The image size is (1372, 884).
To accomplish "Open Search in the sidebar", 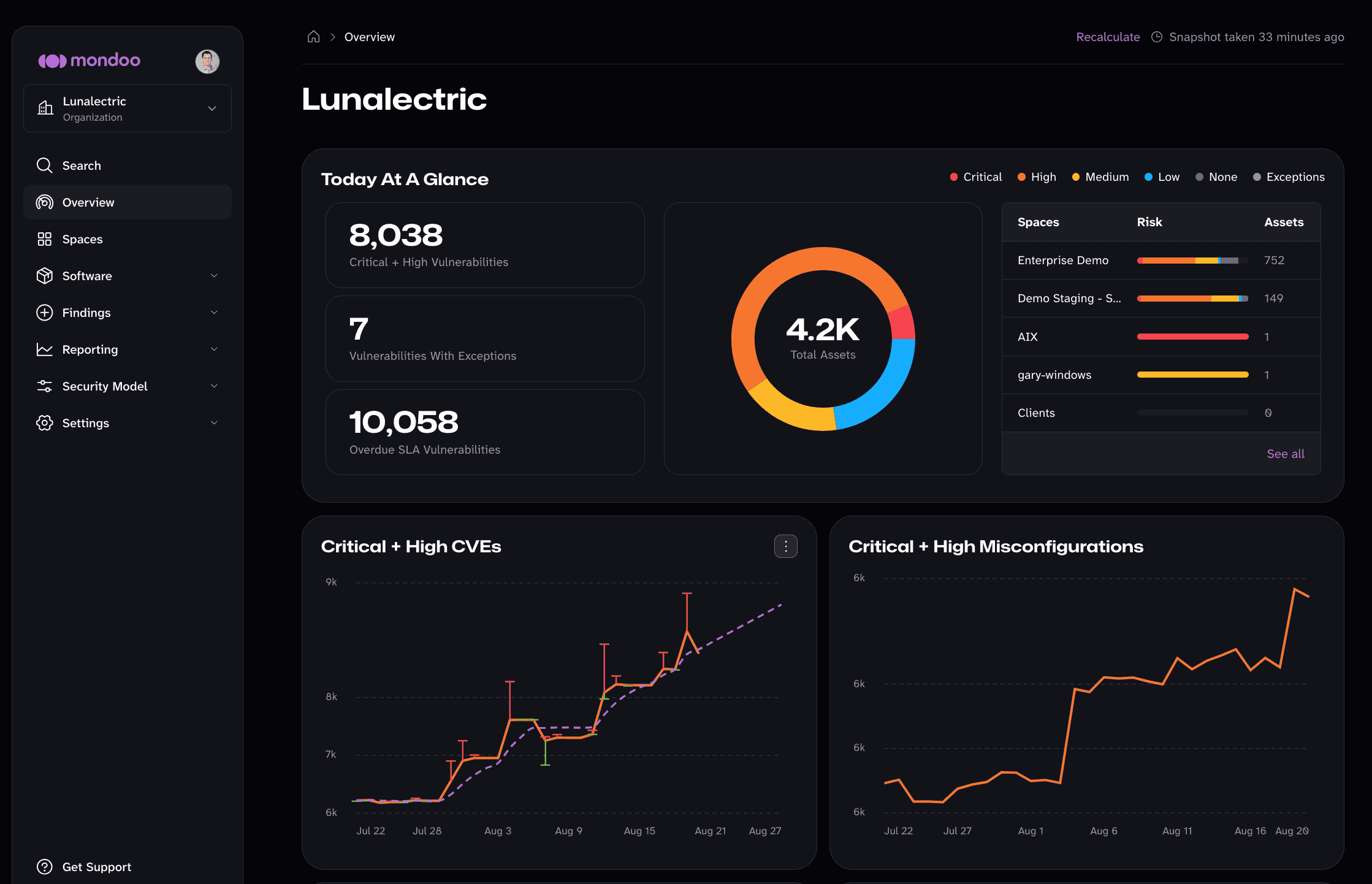I will (x=128, y=166).
